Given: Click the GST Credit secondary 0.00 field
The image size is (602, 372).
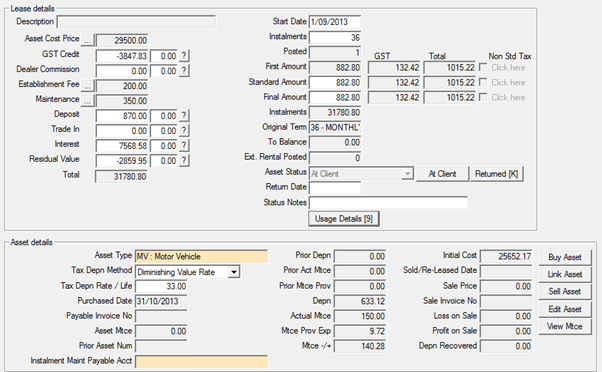Looking at the screenshot, I should (164, 56).
